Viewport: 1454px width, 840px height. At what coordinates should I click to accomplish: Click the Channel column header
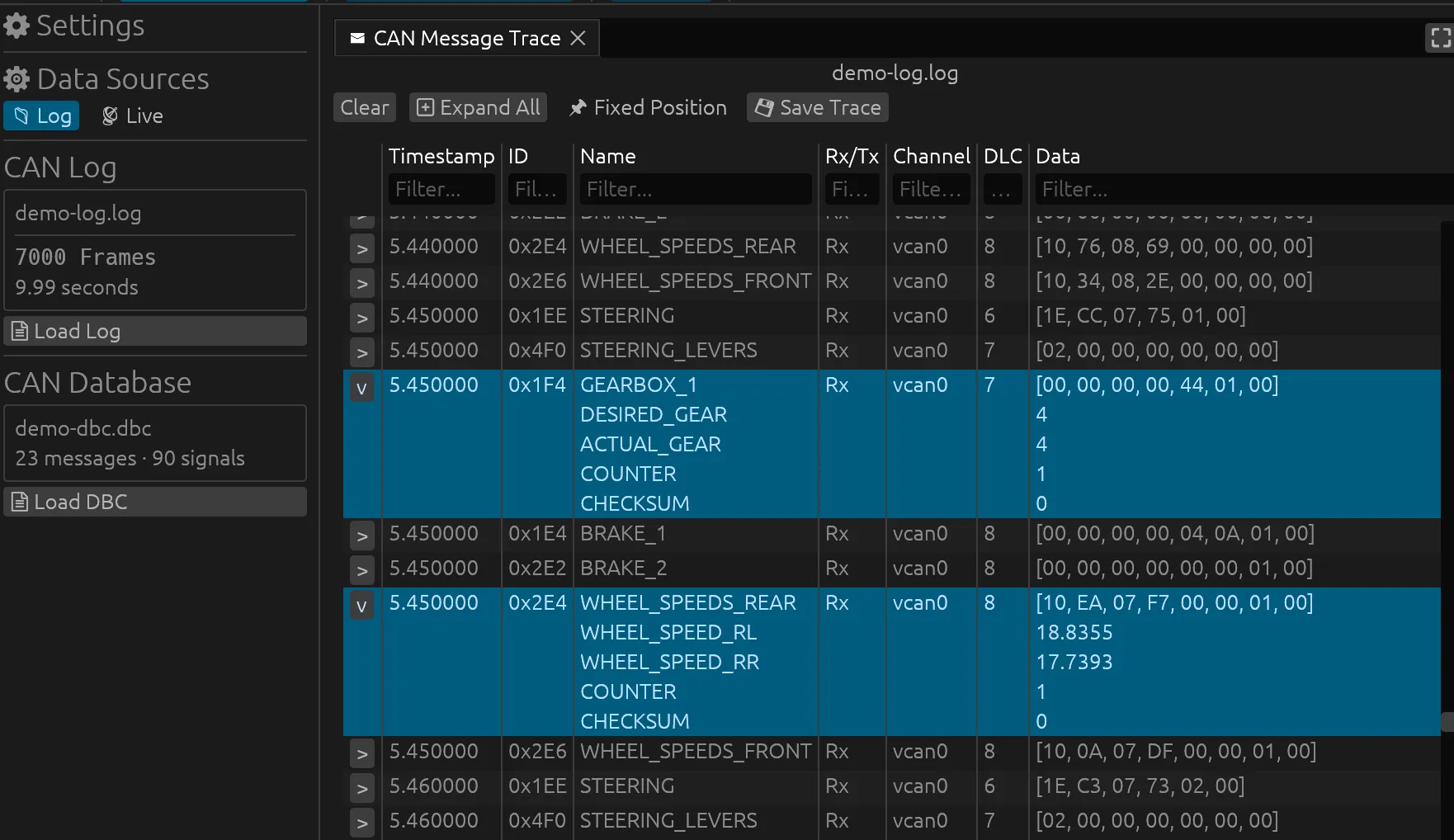pyautogui.click(x=932, y=156)
